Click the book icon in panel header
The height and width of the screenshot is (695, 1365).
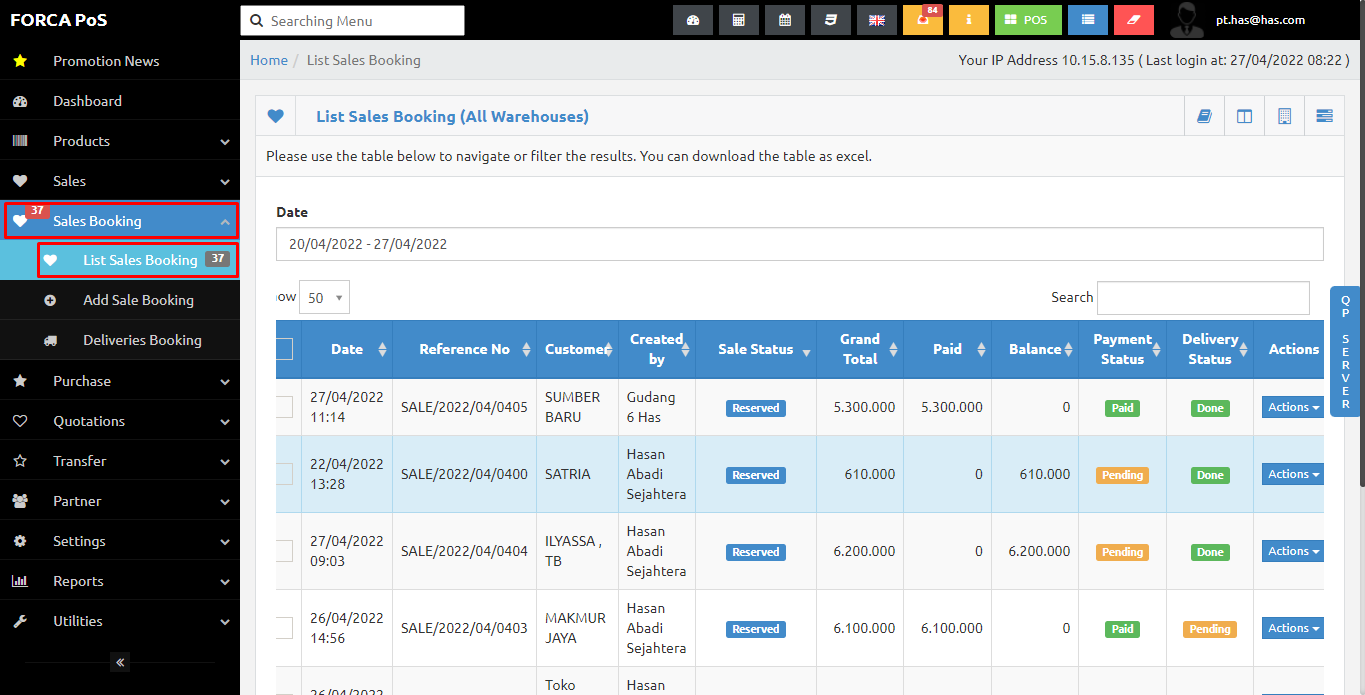(1204, 116)
